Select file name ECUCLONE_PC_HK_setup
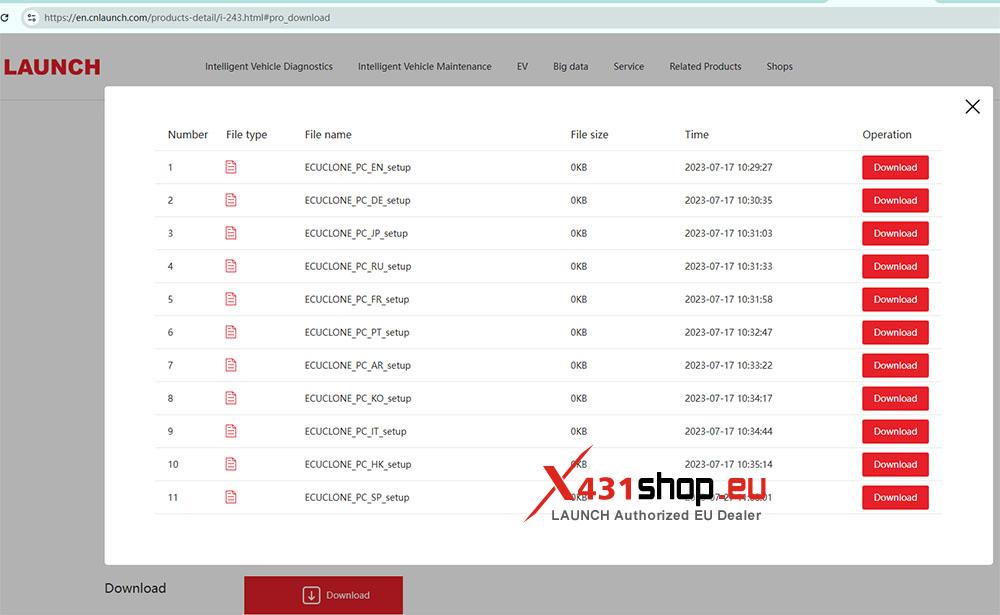The image size is (1000, 615). [358, 464]
